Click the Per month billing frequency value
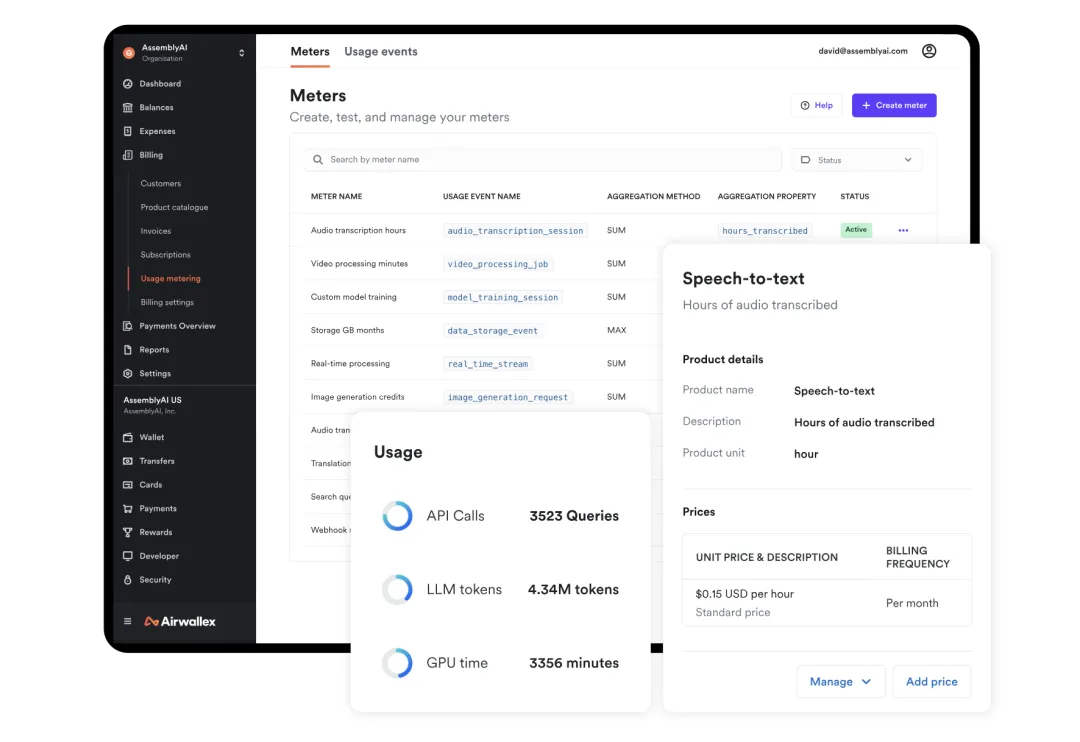This screenshot has height=742, width=1080. [912, 603]
